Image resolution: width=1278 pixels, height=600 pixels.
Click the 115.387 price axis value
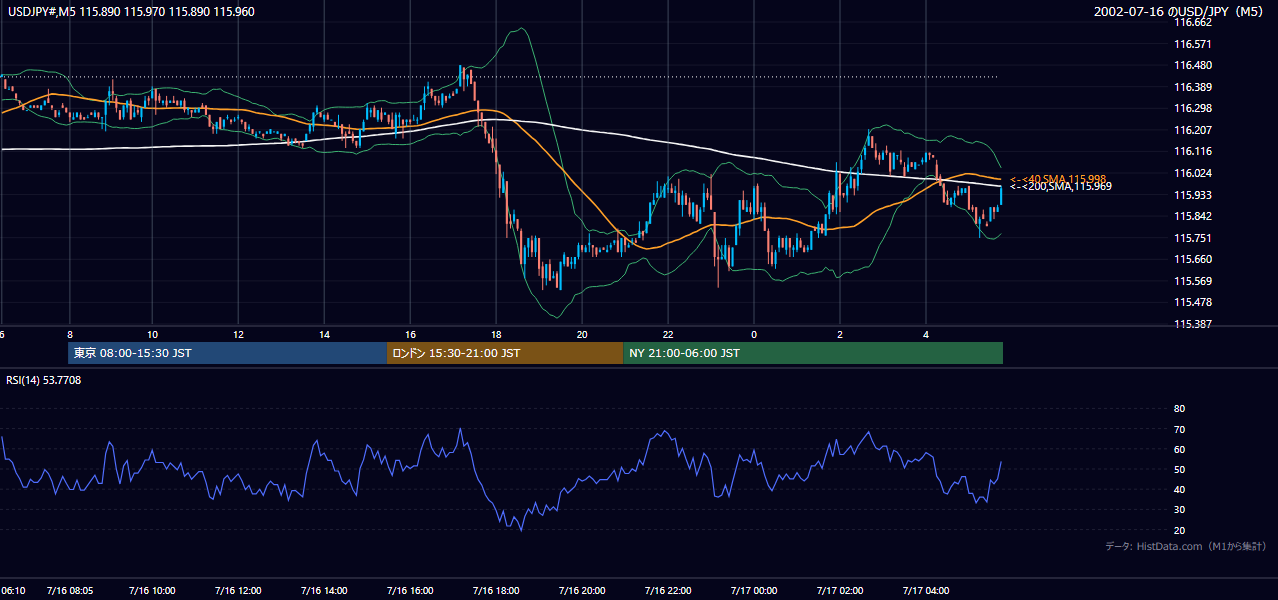[1193, 324]
